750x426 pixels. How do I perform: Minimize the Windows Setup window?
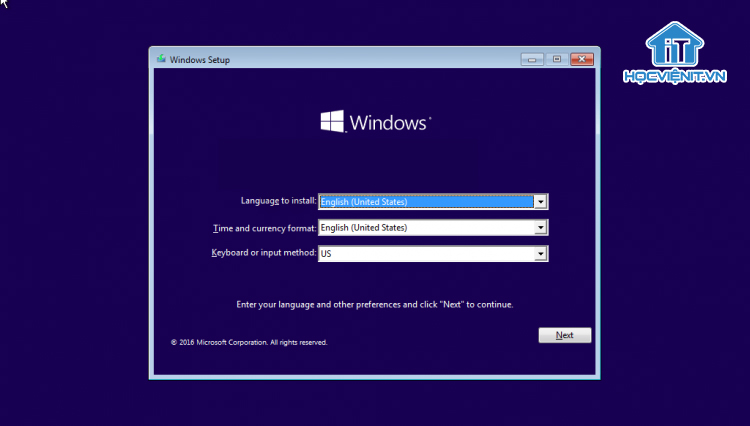[532, 59]
